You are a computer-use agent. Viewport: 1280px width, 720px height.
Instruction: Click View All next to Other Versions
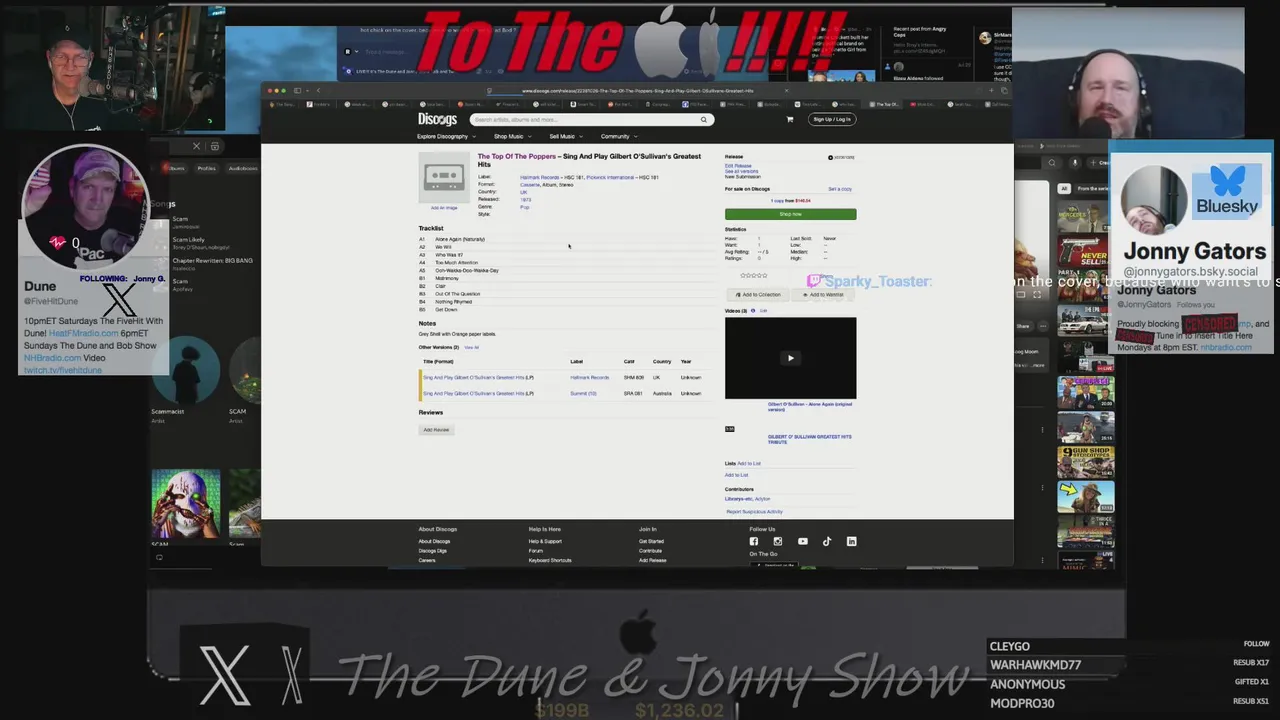471,347
